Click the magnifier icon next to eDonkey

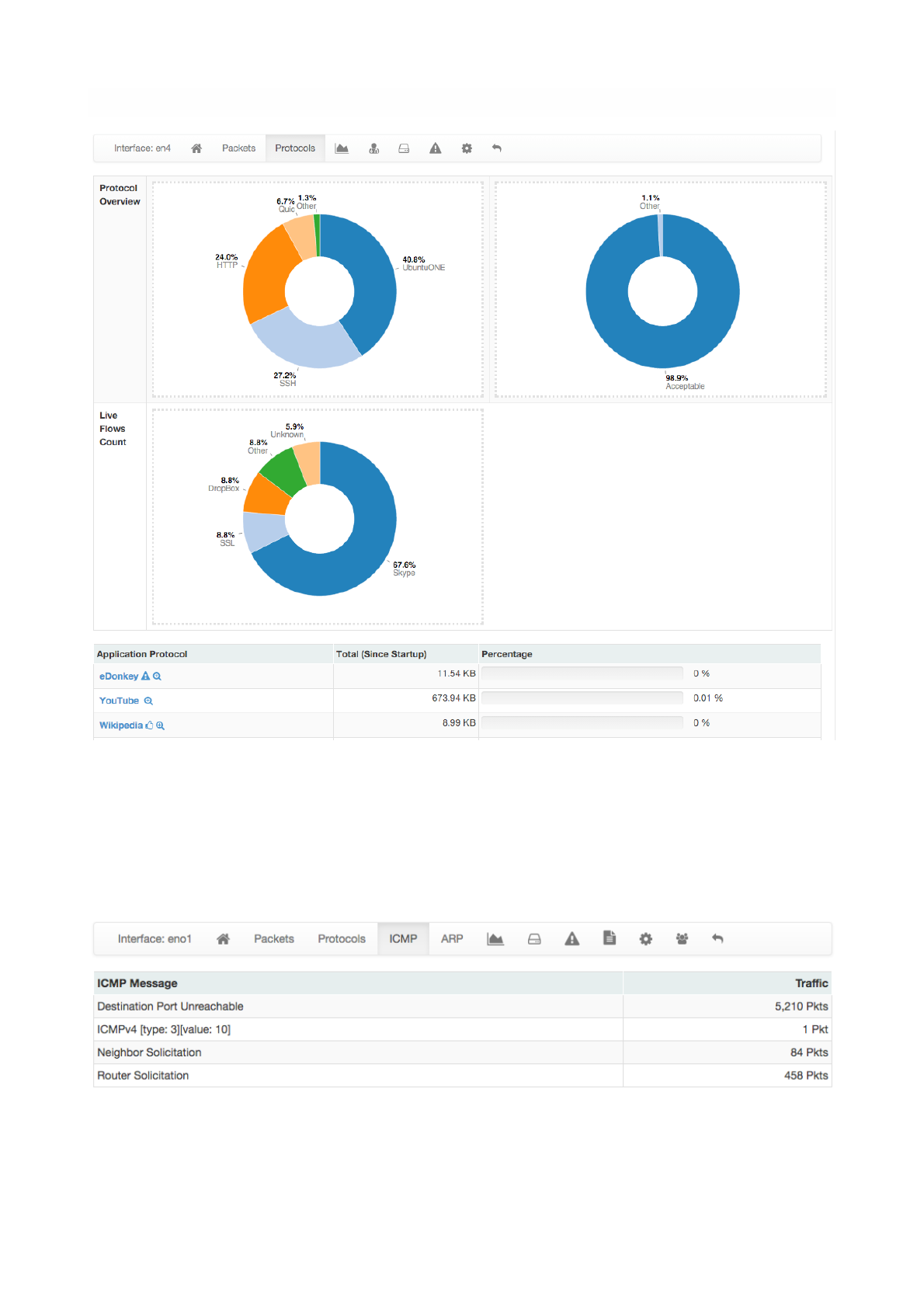click(x=157, y=677)
